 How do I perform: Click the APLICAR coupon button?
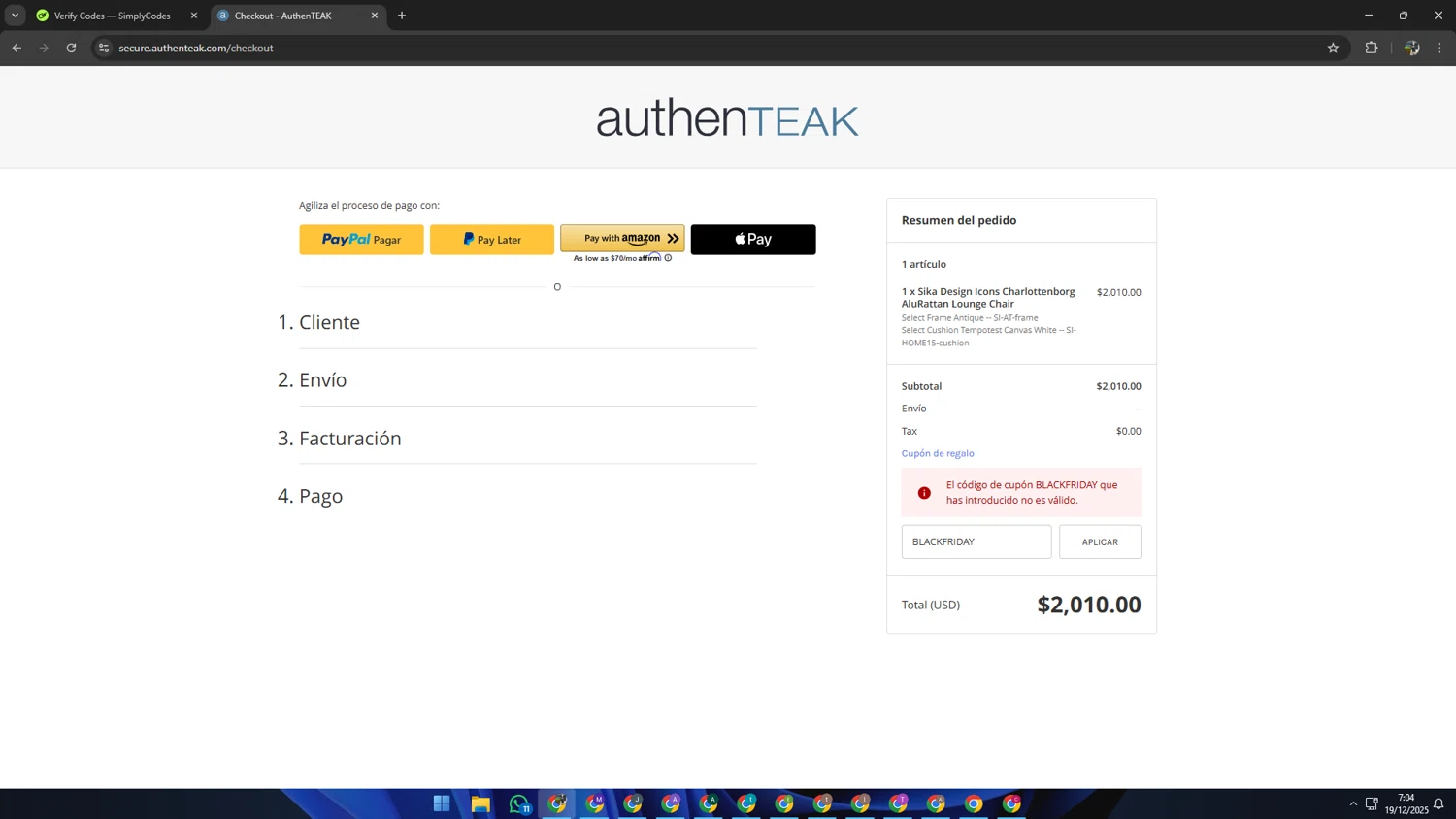(1100, 541)
